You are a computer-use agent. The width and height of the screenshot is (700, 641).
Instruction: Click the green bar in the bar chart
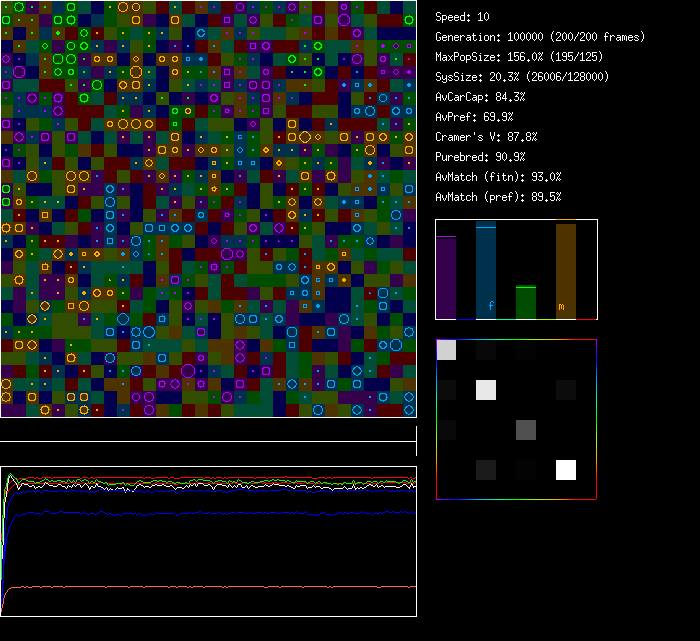pos(526,302)
